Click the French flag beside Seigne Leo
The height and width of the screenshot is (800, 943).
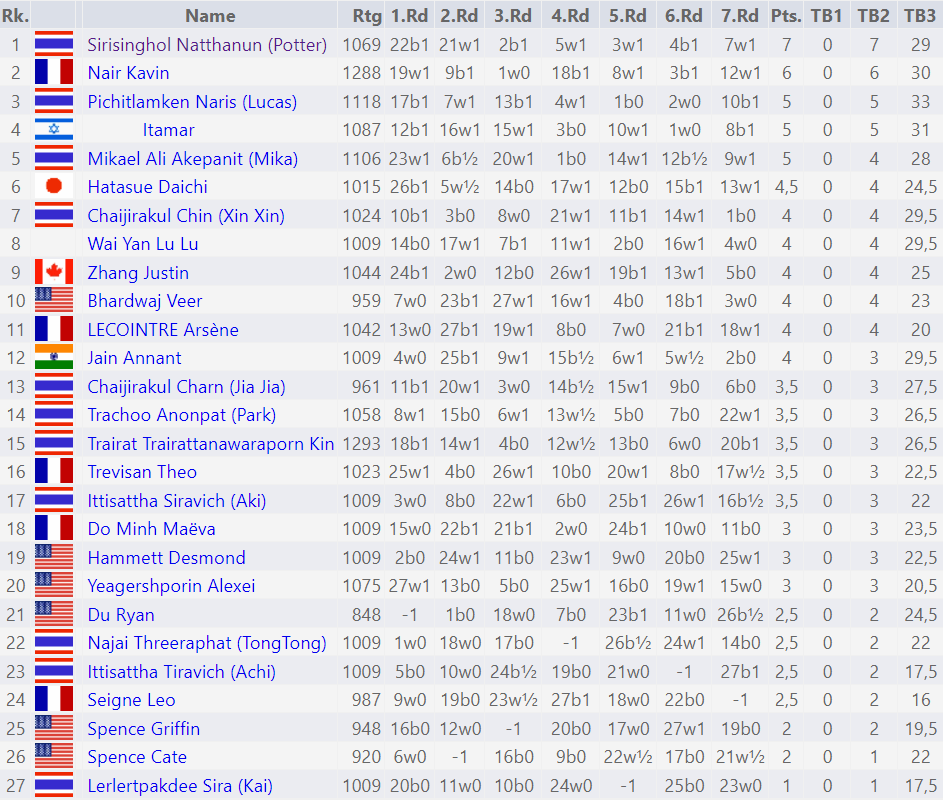54,700
